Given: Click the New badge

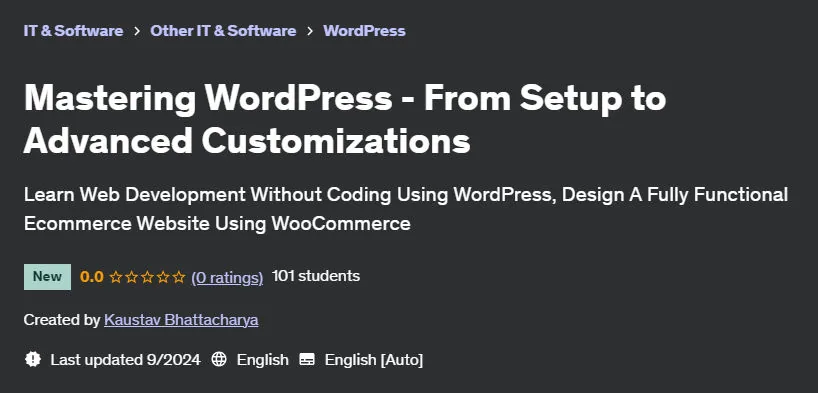Looking at the screenshot, I should tap(47, 277).
